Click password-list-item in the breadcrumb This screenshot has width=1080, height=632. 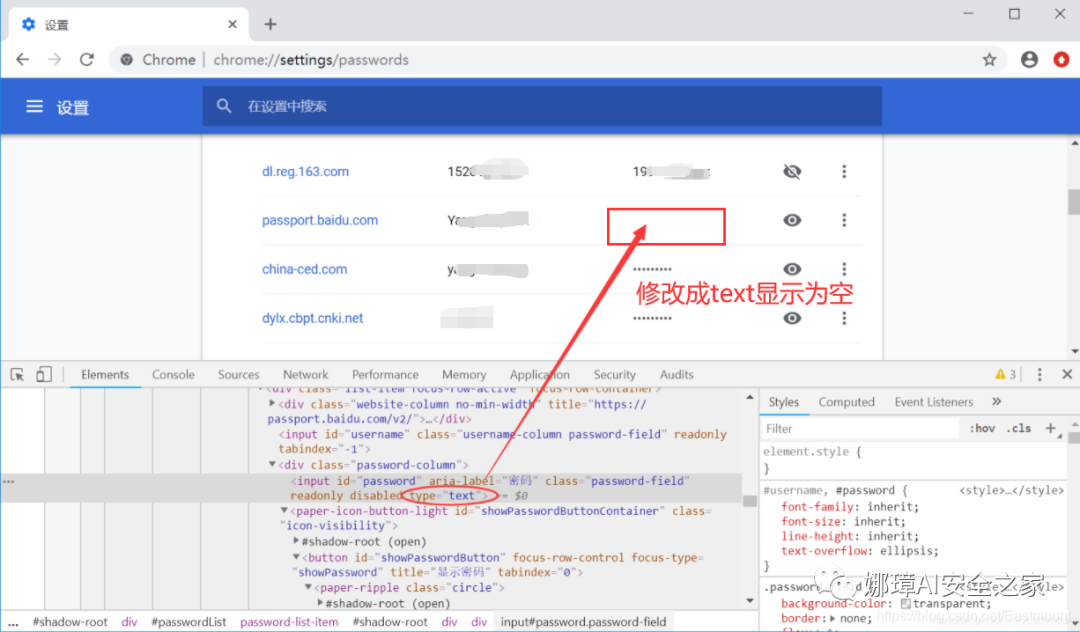[289, 622]
